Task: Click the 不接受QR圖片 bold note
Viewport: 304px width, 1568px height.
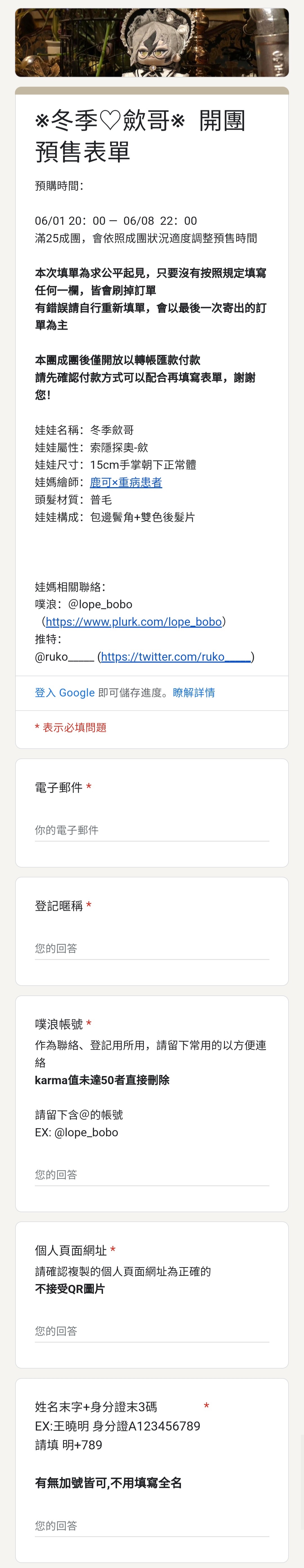Action: pyautogui.click(x=70, y=1288)
